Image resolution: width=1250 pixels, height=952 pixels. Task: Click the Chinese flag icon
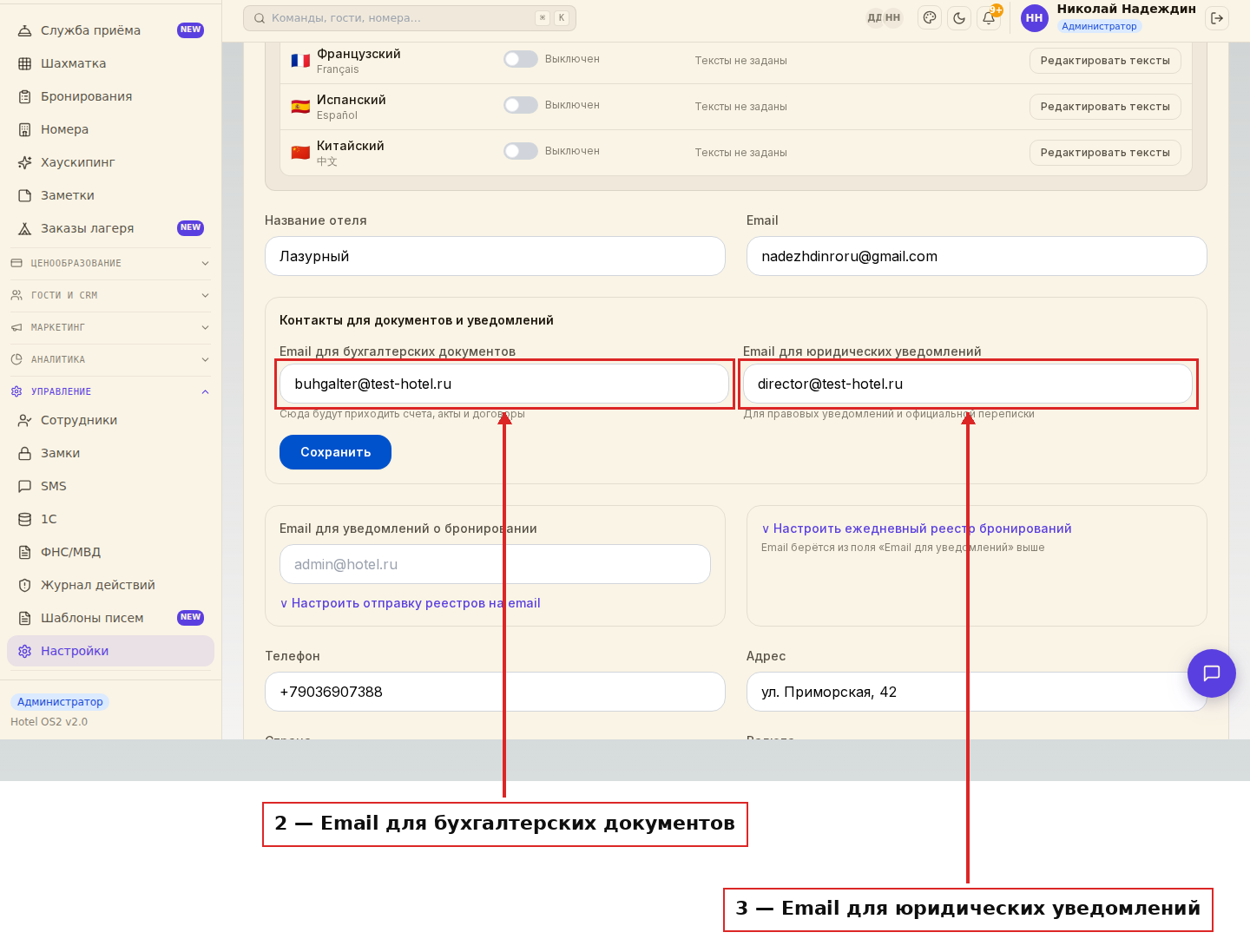[300, 153]
